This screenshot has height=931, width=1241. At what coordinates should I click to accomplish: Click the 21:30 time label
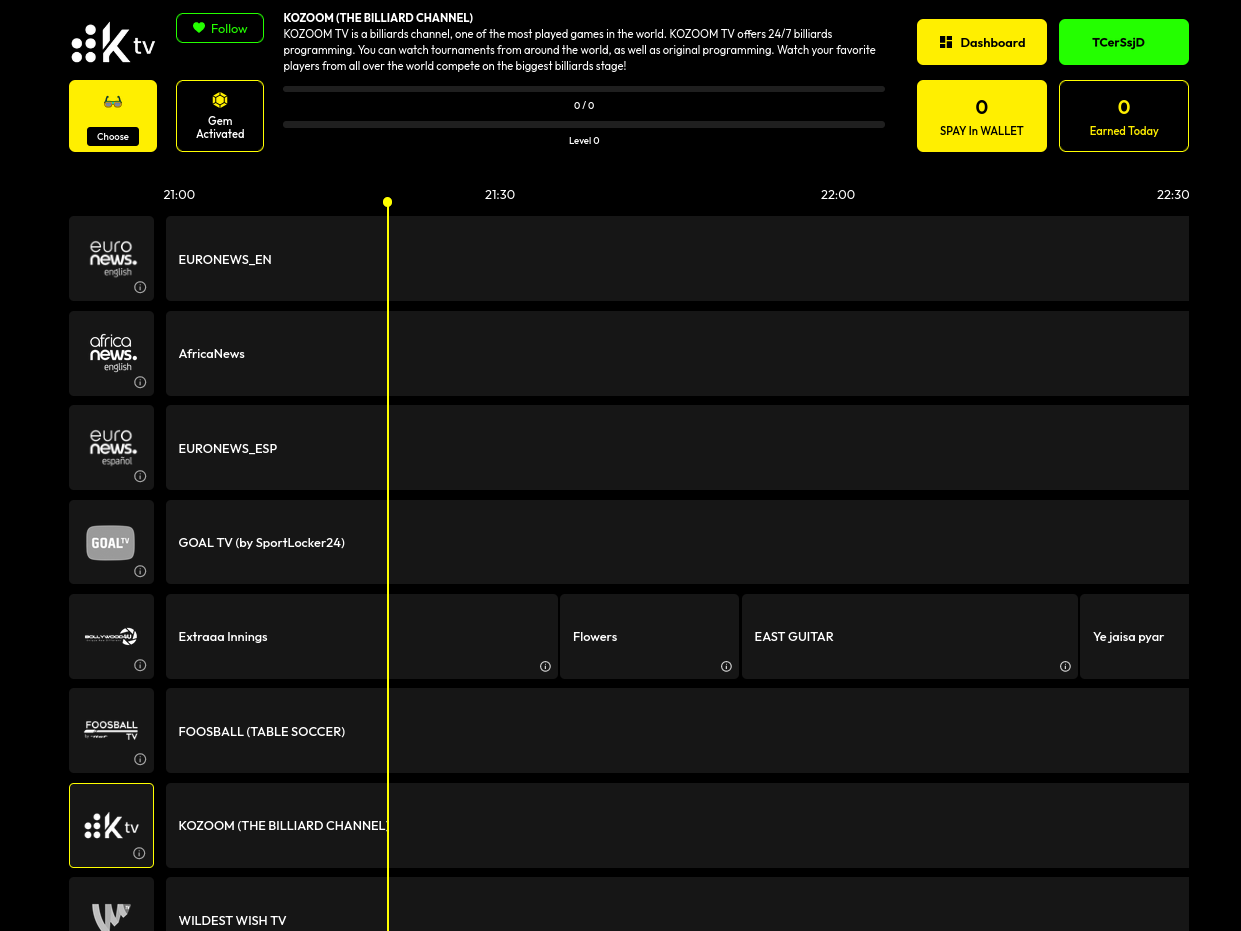tap(500, 194)
